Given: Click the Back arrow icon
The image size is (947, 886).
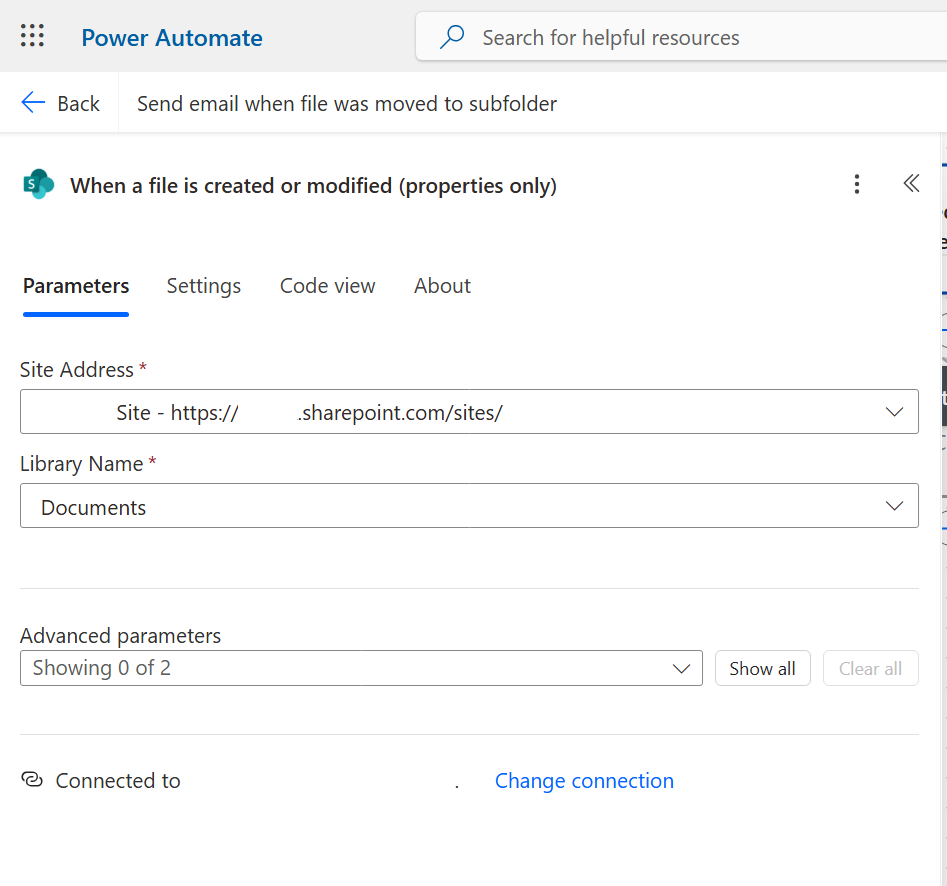Looking at the screenshot, I should [33, 103].
